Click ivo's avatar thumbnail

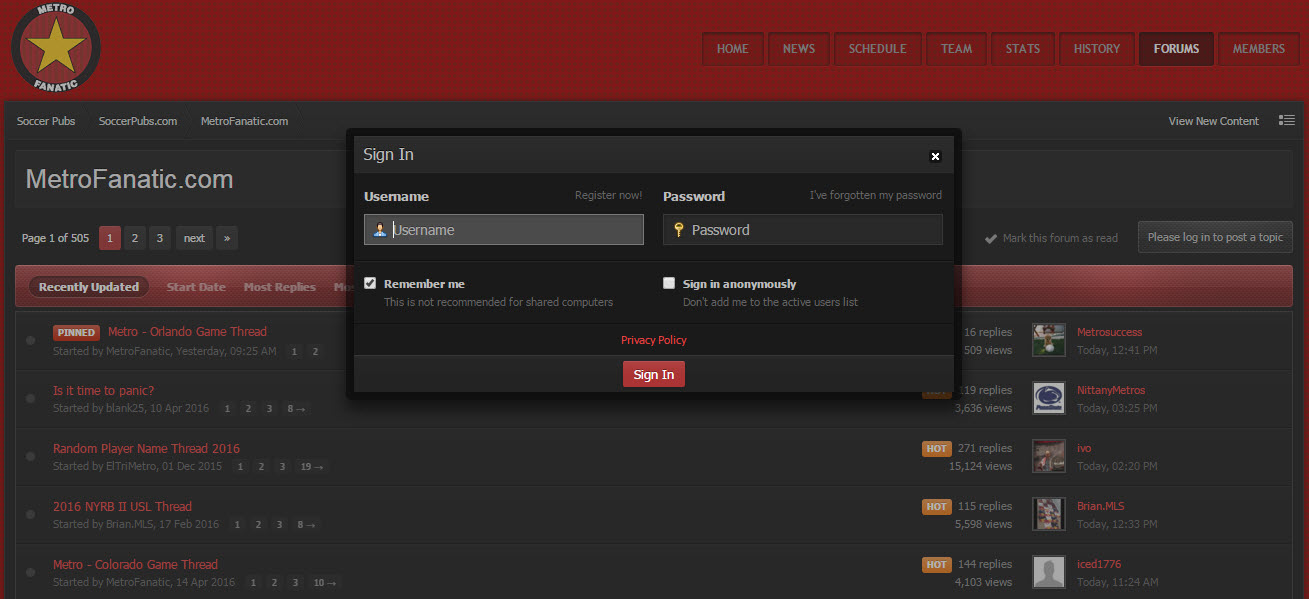1049,456
